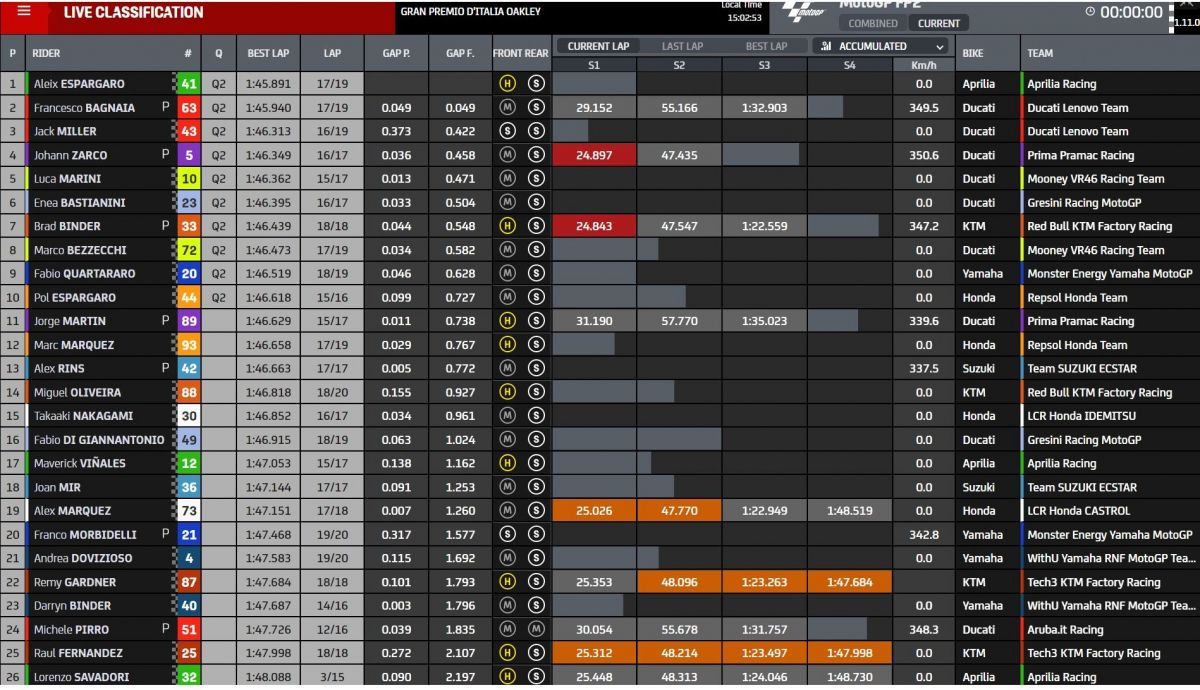Click front tyre H icon for Marc Marquez

pos(507,345)
